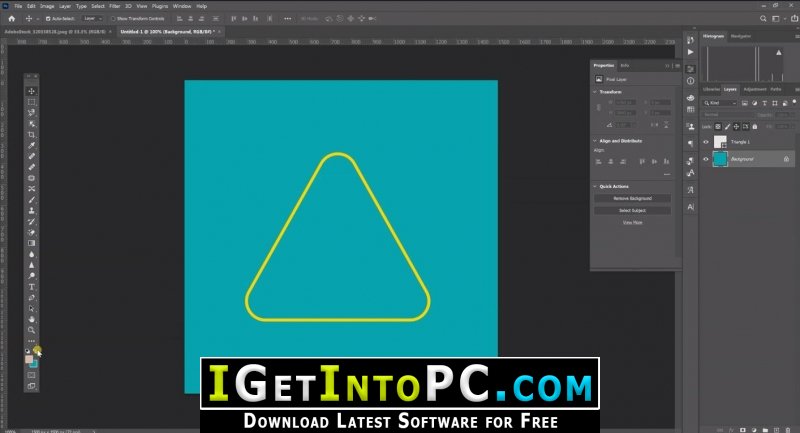Open the Edit Toolbar three-dot menu

32,341
